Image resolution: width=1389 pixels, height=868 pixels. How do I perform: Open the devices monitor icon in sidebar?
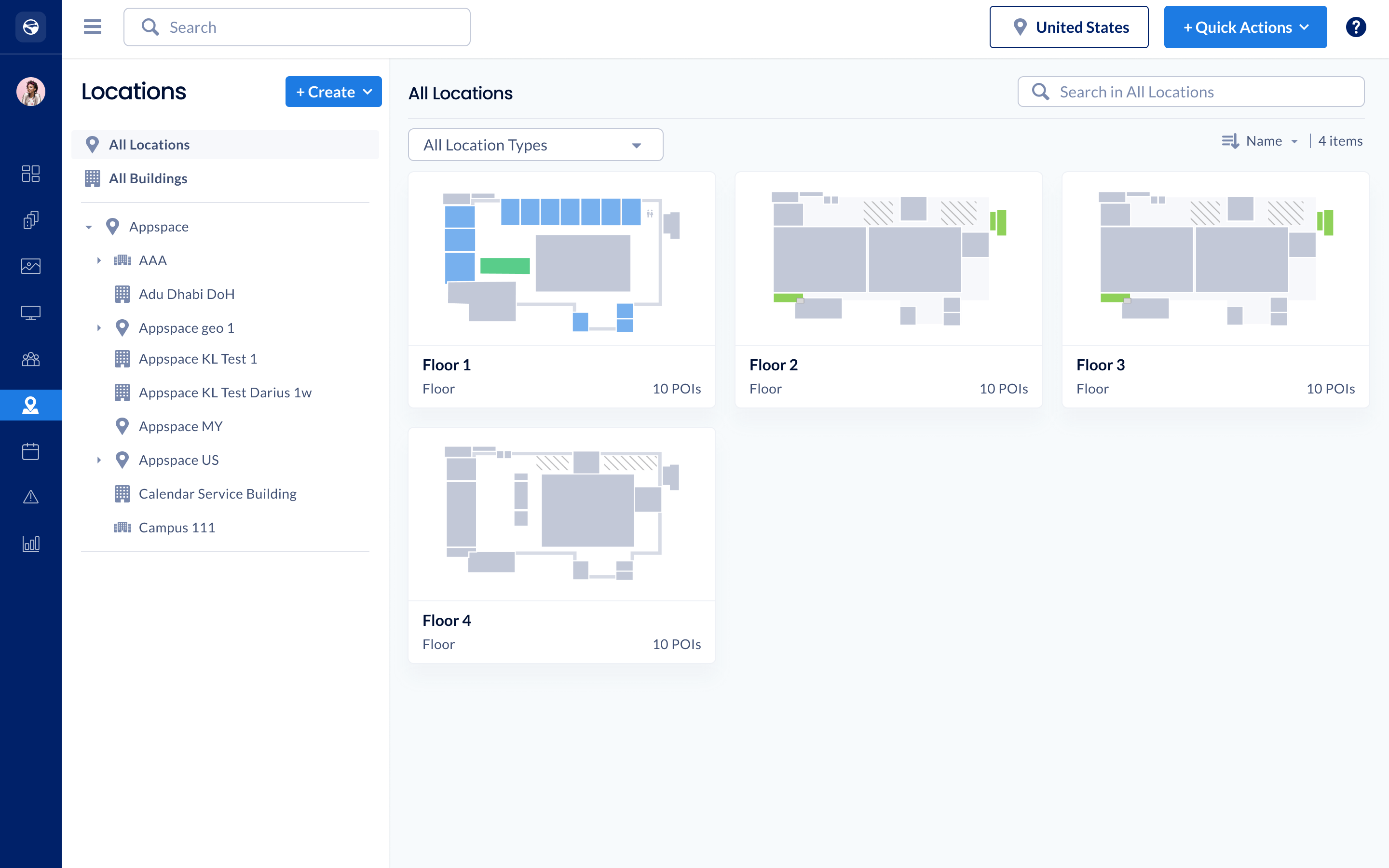(x=30, y=313)
